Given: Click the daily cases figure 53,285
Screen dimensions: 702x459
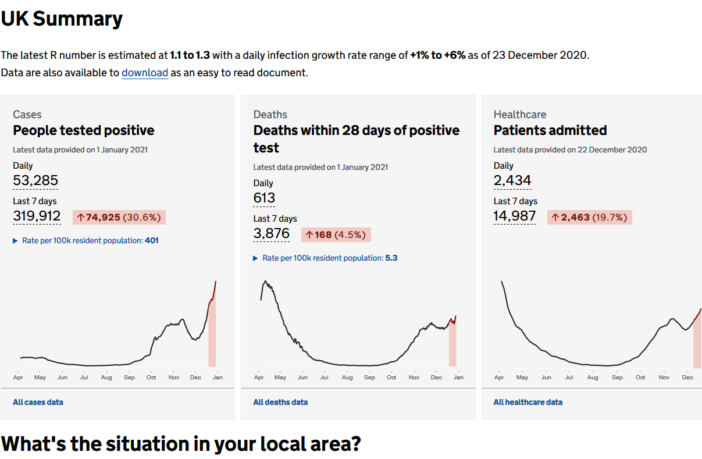Looking at the screenshot, I should tap(35, 181).
